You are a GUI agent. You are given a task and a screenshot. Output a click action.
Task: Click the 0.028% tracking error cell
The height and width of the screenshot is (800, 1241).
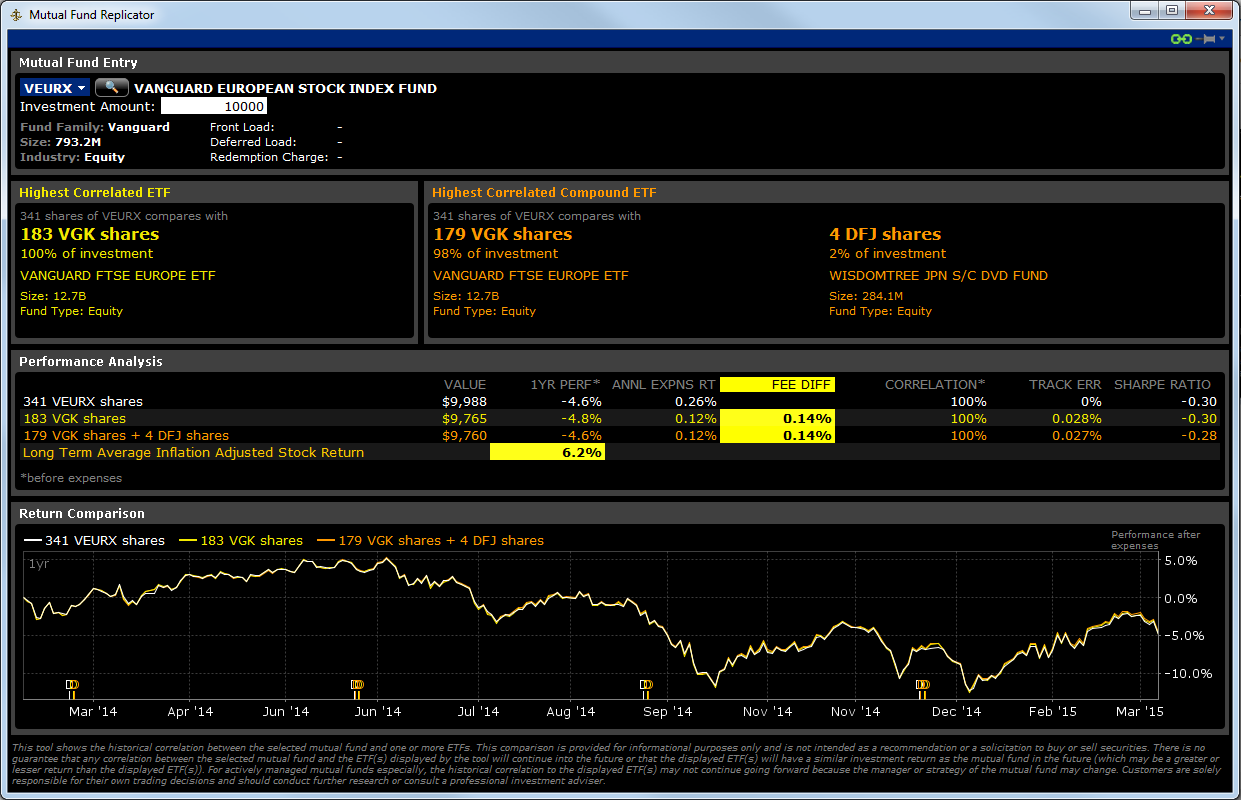pos(1076,418)
